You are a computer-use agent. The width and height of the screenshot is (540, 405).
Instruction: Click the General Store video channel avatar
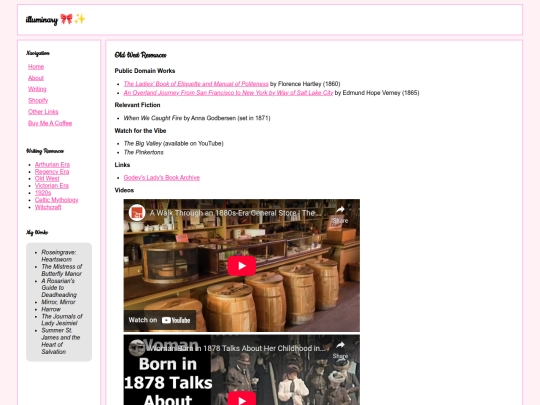pyautogui.click(x=137, y=212)
